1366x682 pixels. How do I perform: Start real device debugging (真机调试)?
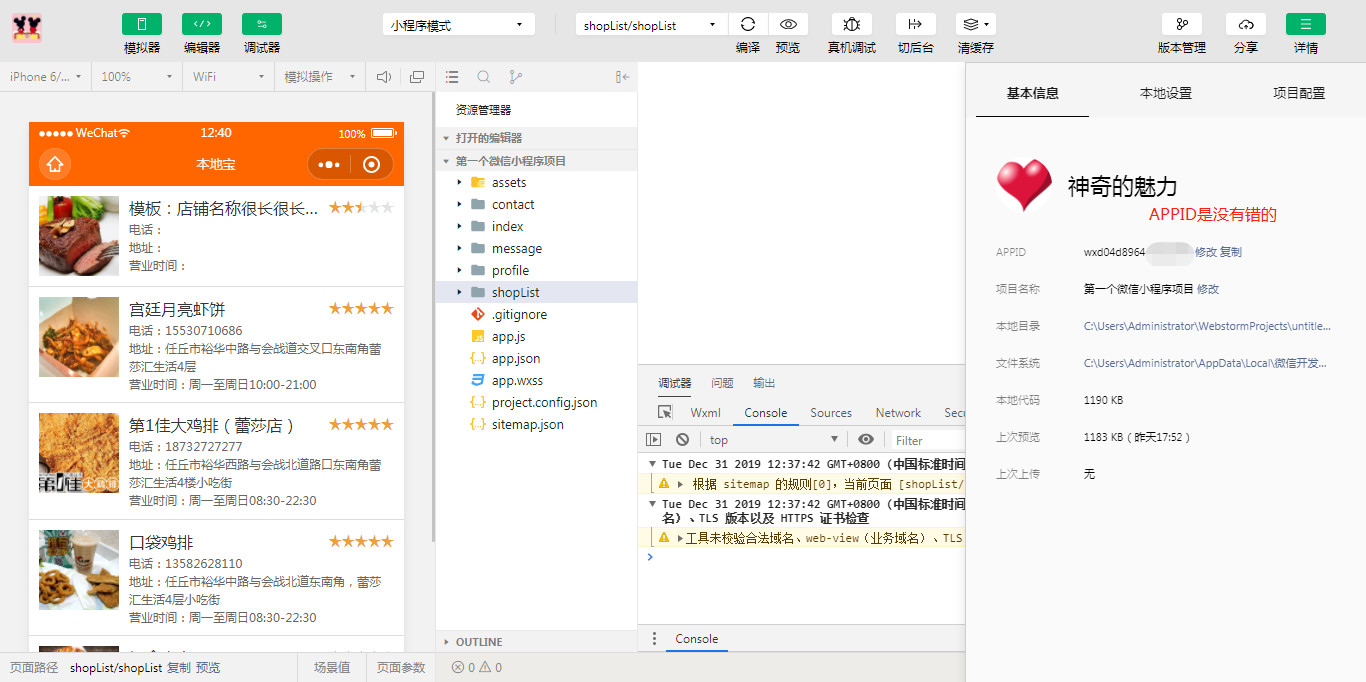[852, 24]
